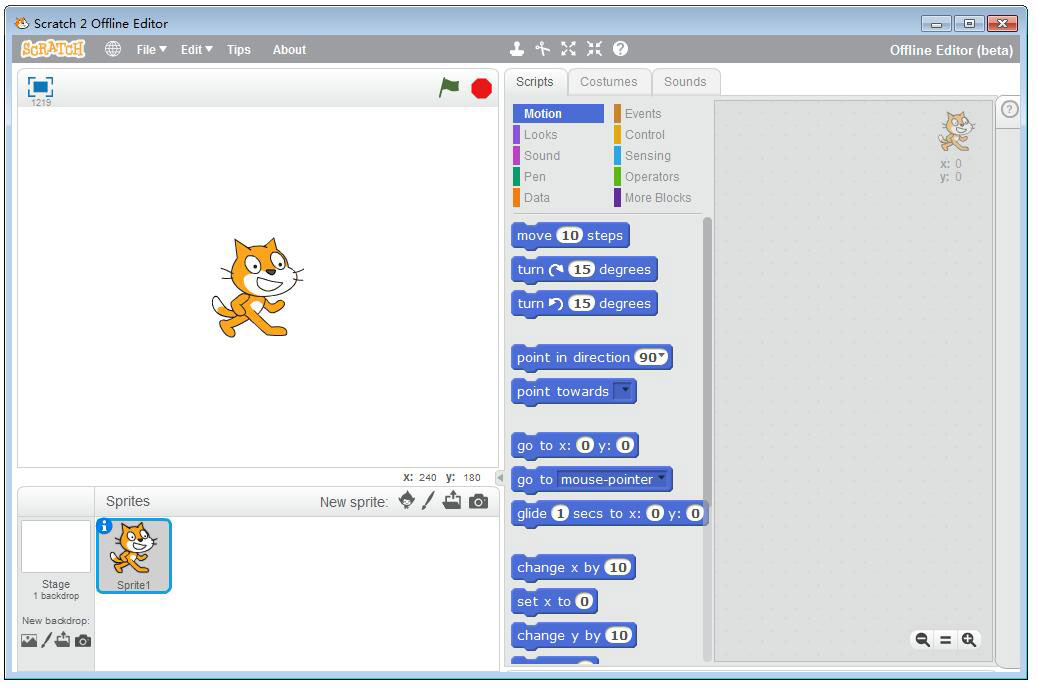Expand the go to mouse-pointer dropdown
This screenshot has height=691, width=1038.
[661, 479]
